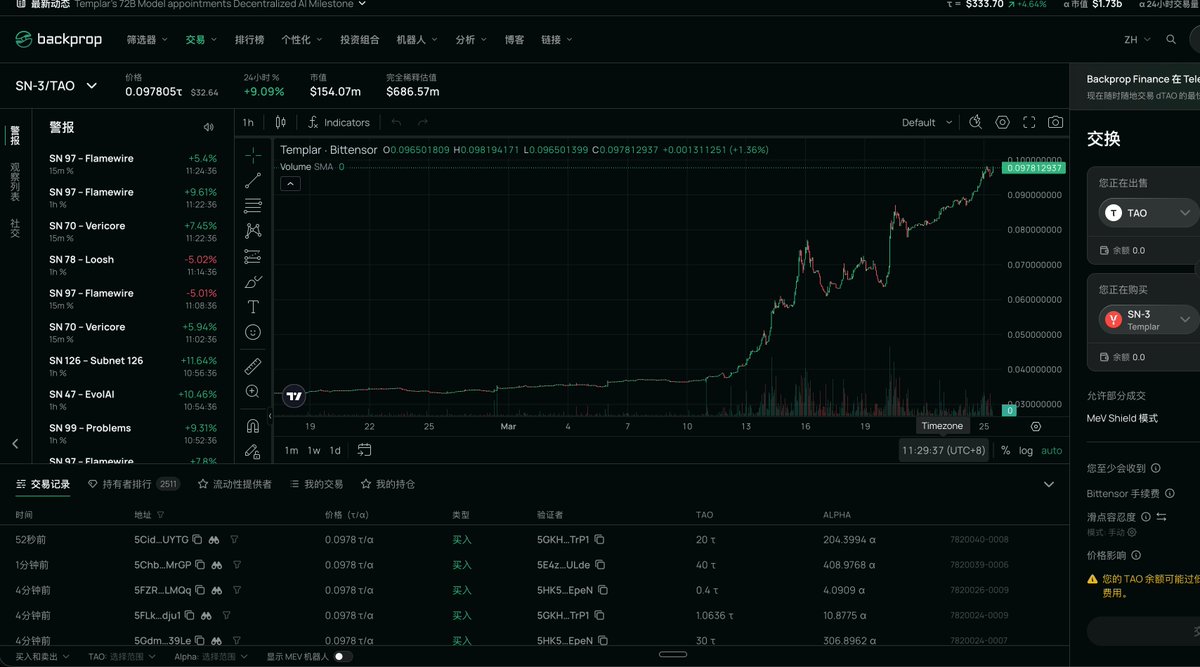Select the crosshair cursor tool
This screenshot has height=667, width=1200.
[x=253, y=155]
